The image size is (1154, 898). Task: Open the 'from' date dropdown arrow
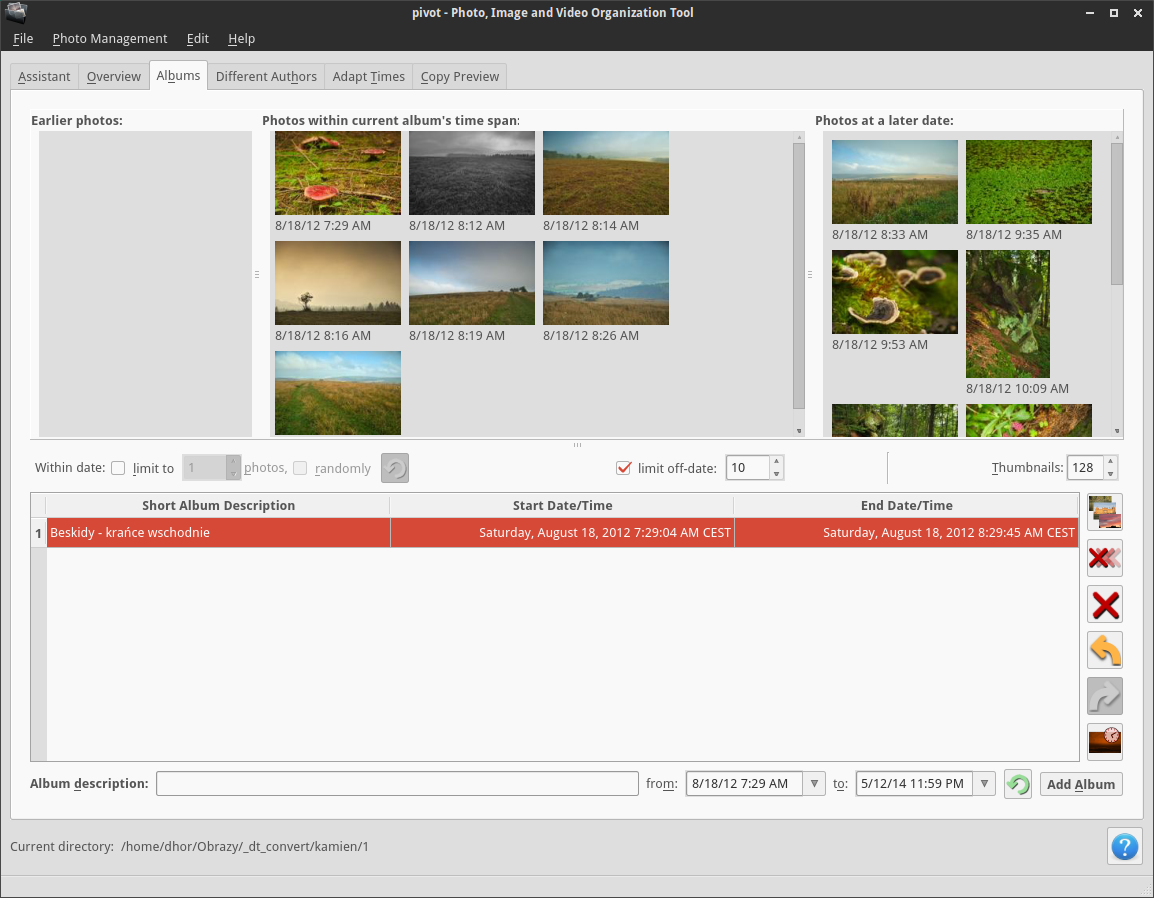click(814, 784)
